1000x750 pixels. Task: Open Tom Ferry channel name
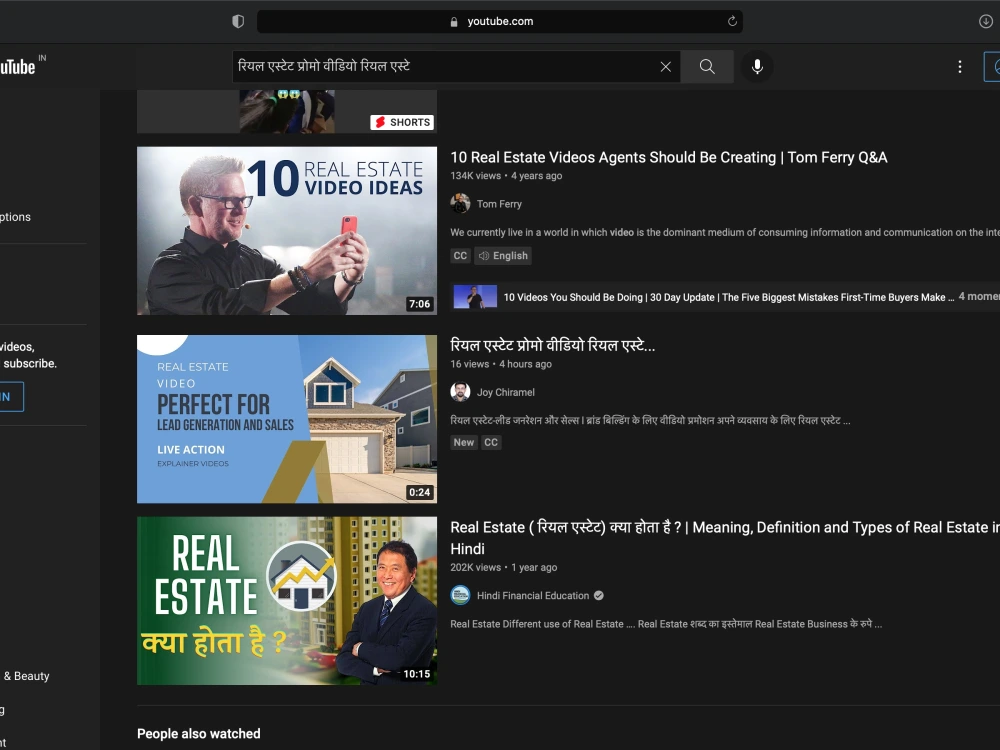(x=499, y=204)
